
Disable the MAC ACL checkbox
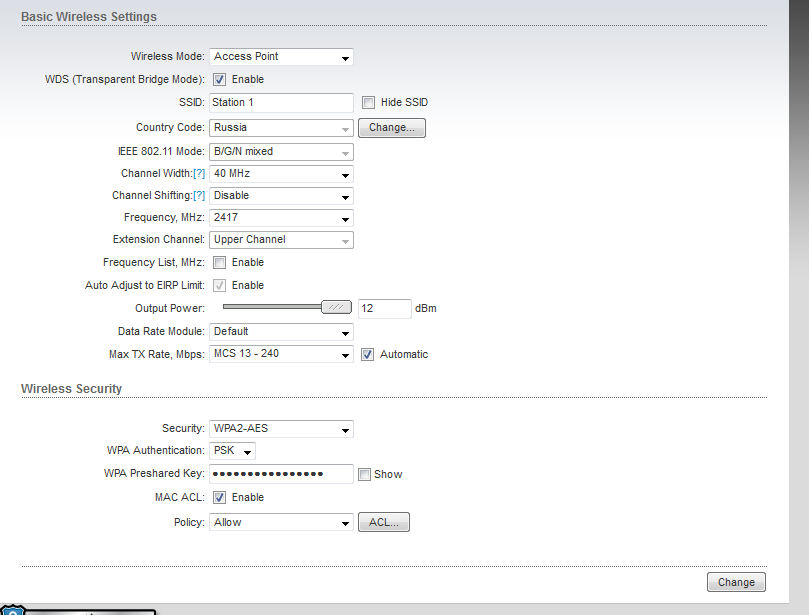[220, 497]
